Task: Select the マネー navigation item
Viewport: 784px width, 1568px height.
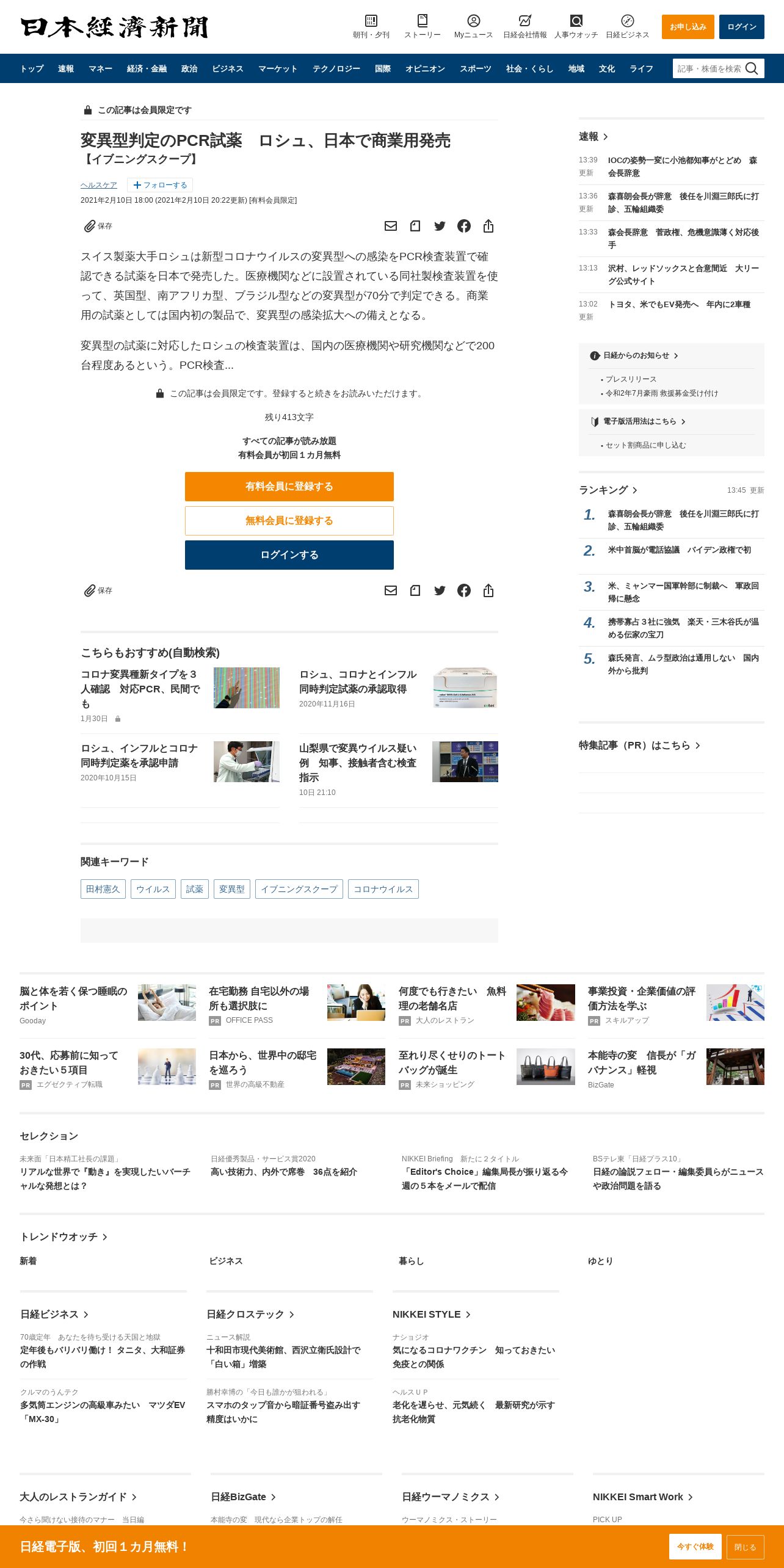Action: click(x=100, y=68)
